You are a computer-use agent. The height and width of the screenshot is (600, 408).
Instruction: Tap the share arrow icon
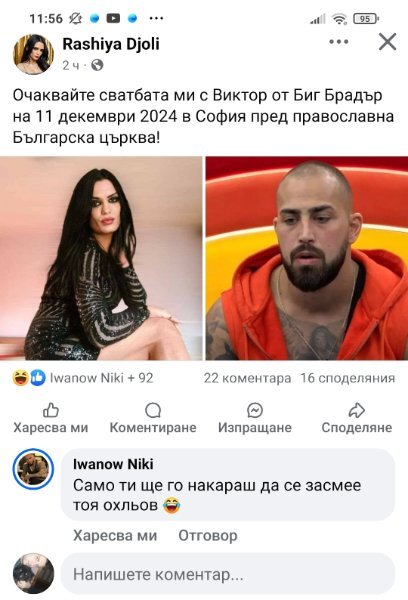point(357,411)
